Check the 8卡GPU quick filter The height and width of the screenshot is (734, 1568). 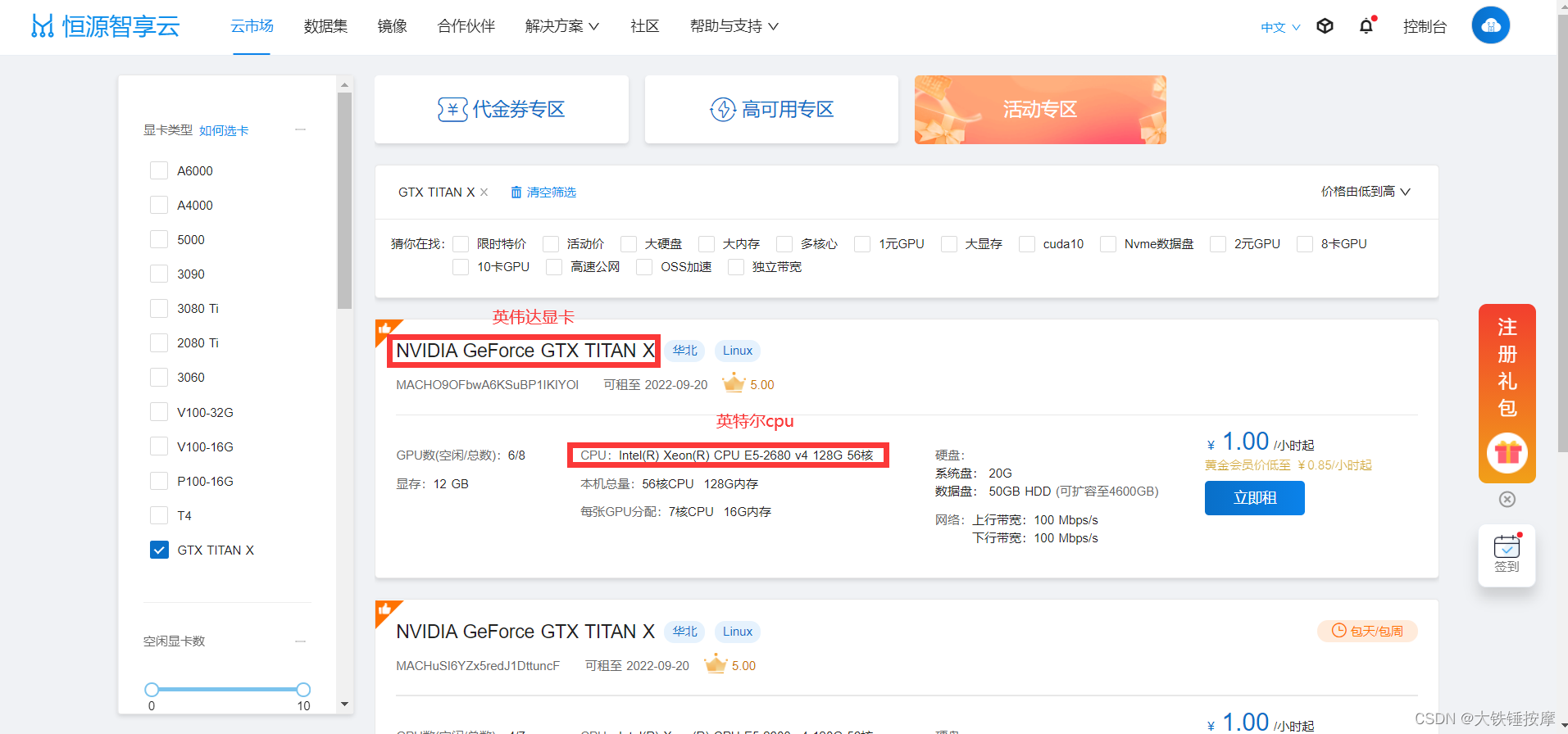pyautogui.click(x=1305, y=244)
